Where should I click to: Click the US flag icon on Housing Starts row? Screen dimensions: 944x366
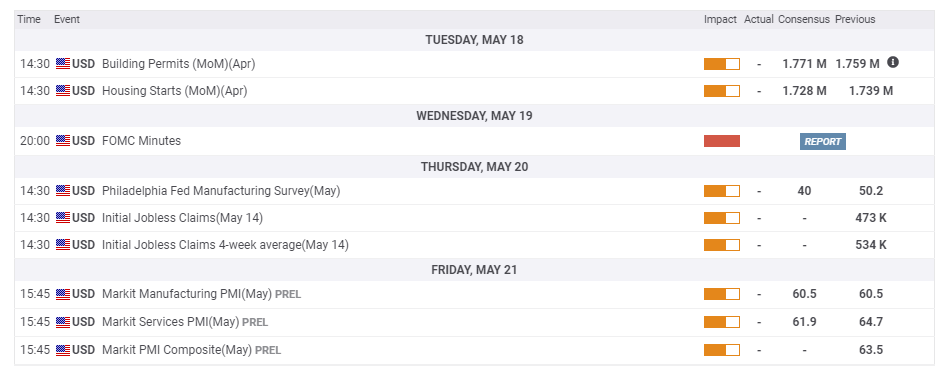coord(63,91)
